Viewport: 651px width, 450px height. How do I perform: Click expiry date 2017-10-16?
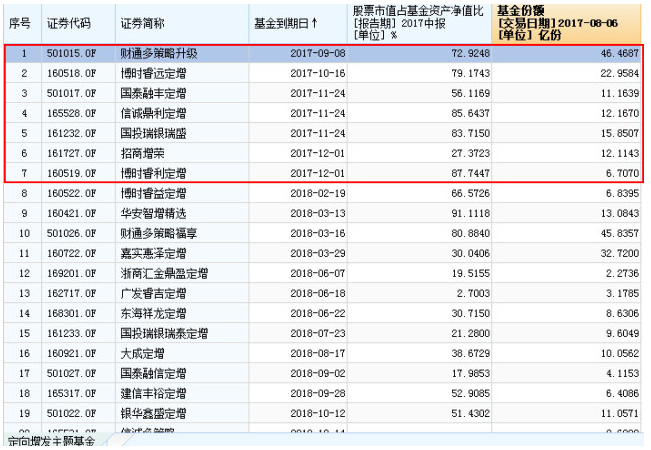(x=318, y=73)
